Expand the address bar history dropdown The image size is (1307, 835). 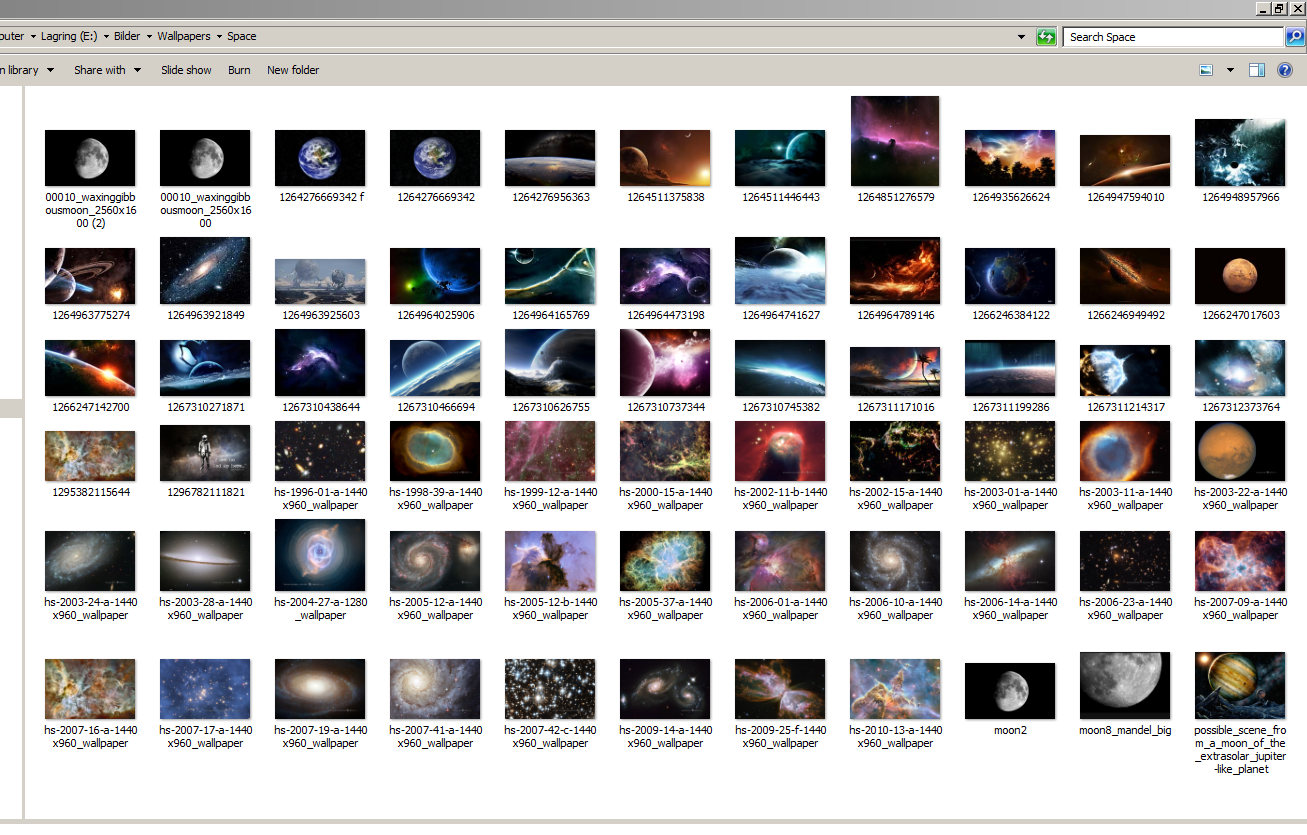coord(1021,37)
